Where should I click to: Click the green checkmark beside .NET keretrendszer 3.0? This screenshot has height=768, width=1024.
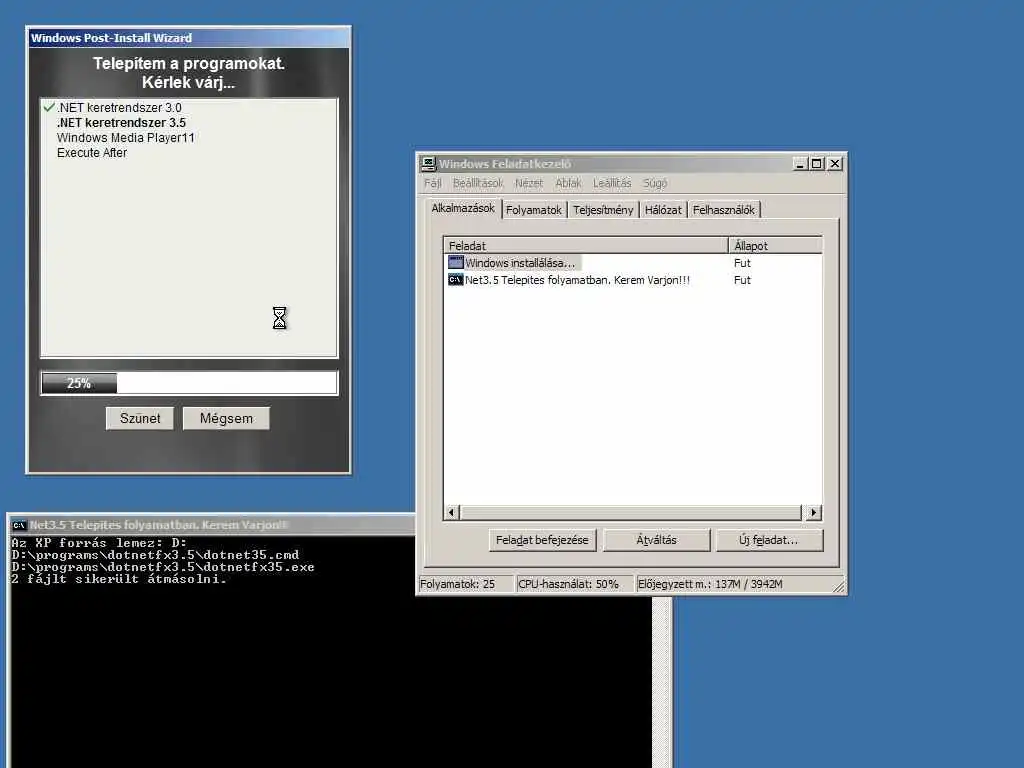click(49, 107)
